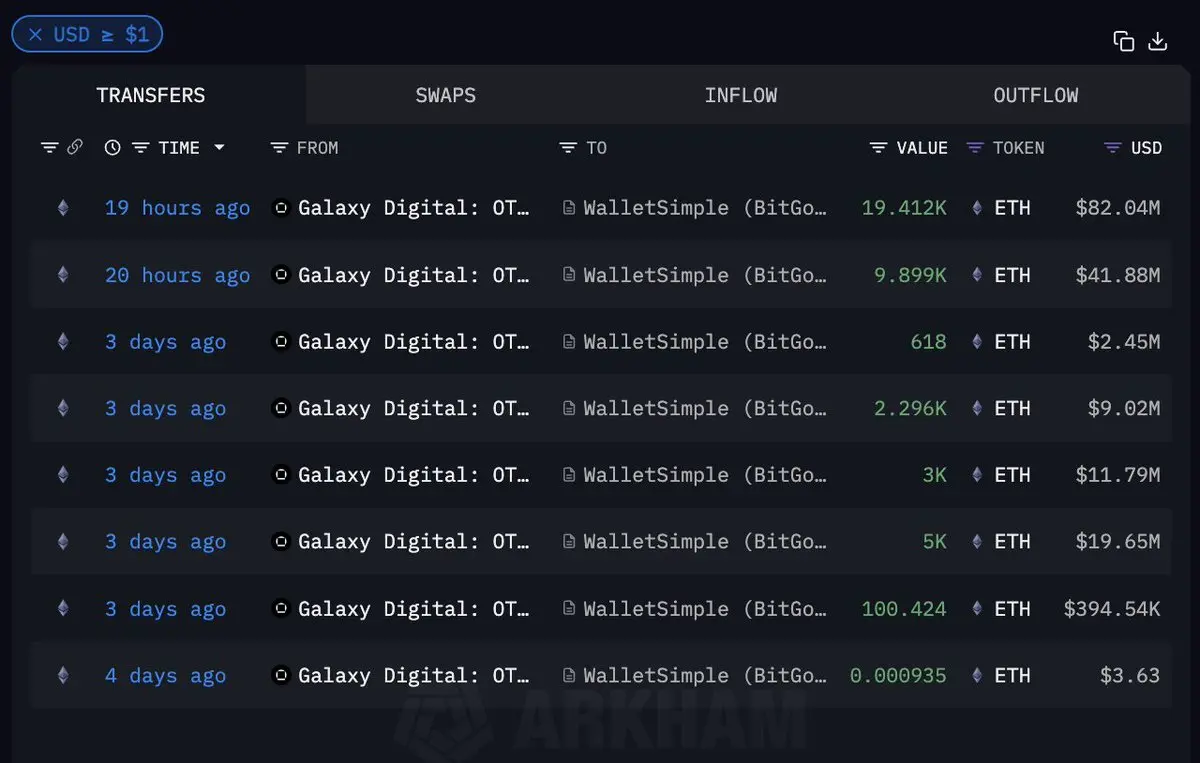Click the $11.79M USD amount
The image size is (1200, 763).
tap(1118, 475)
